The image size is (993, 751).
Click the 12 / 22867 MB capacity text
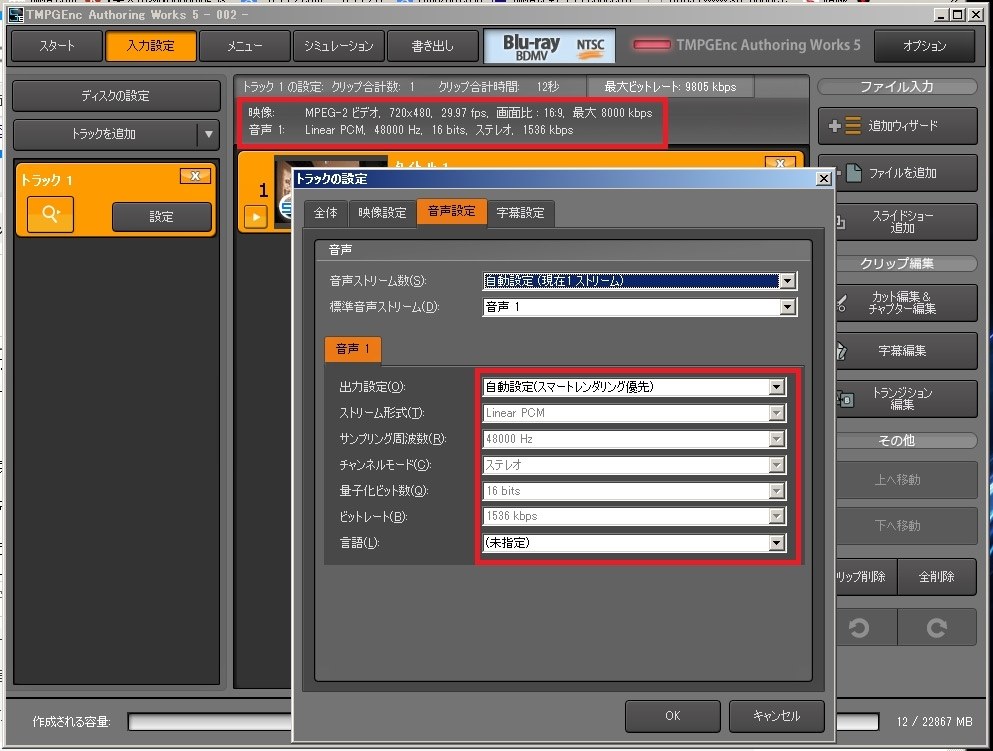pyautogui.click(x=934, y=721)
